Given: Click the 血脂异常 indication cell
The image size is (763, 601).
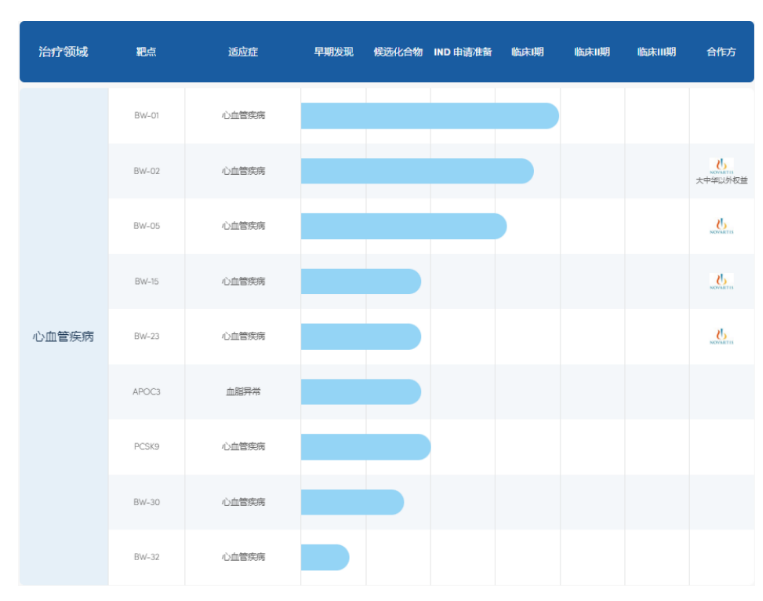Looking at the screenshot, I should 243,392.
